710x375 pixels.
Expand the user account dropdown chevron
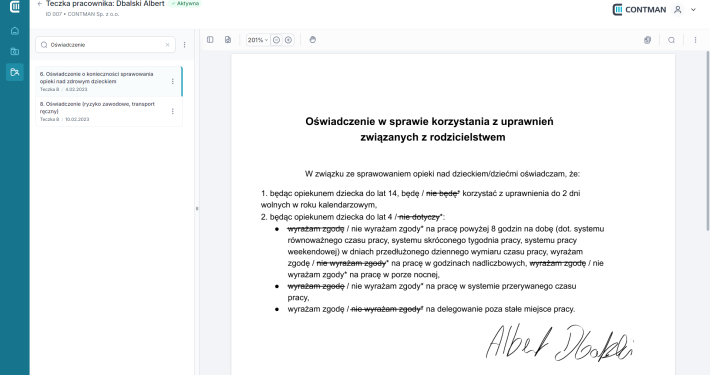693,10
